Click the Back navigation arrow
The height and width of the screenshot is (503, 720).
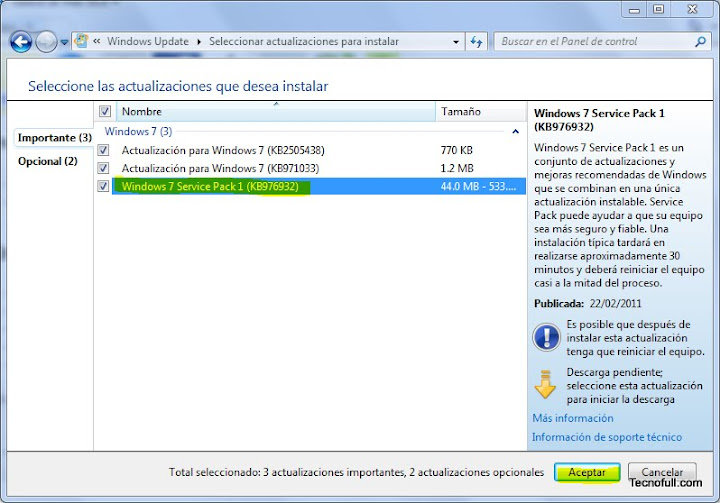[x=21, y=42]
